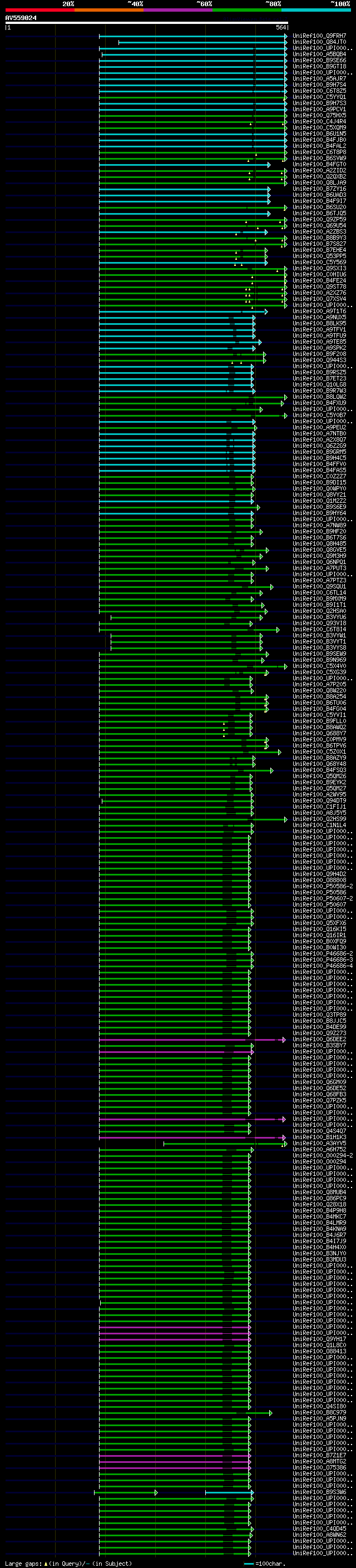Click the cyan ~100% identity legend segment
The width and height of the screenshot is (356, 1568).
(316, 10)
